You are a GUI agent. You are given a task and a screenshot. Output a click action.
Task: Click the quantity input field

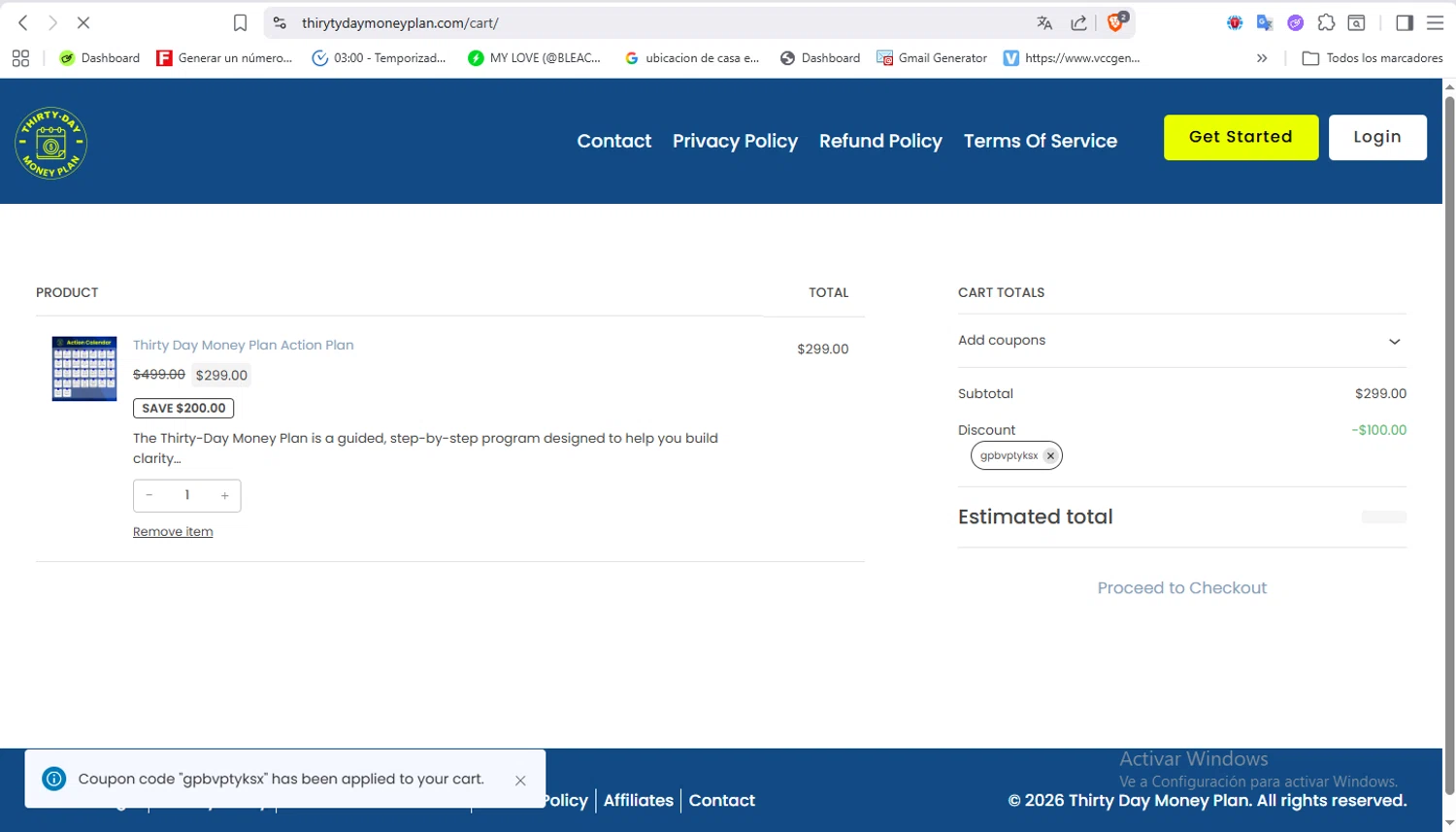187,495
